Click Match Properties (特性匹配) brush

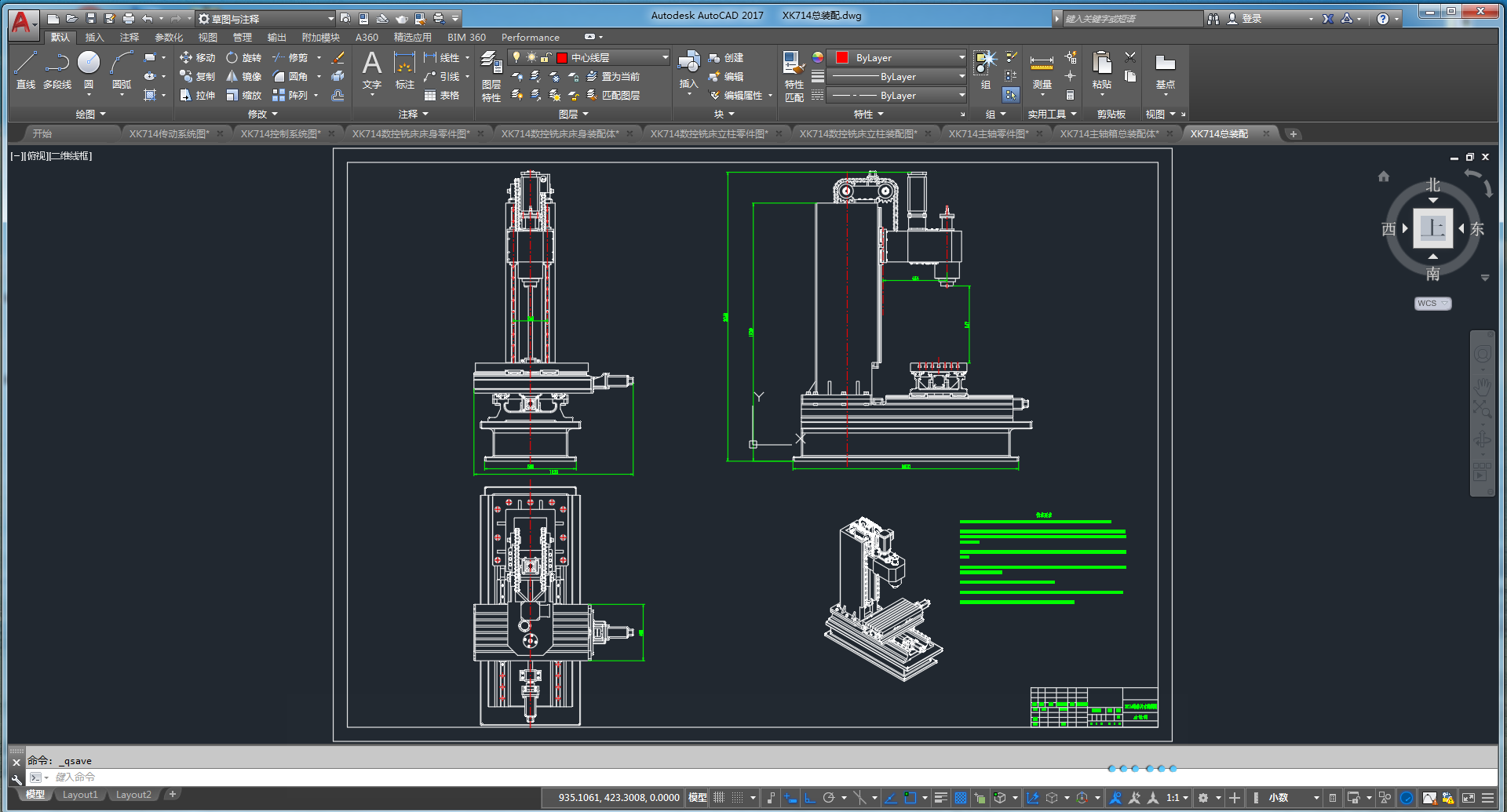pos(794,76)
